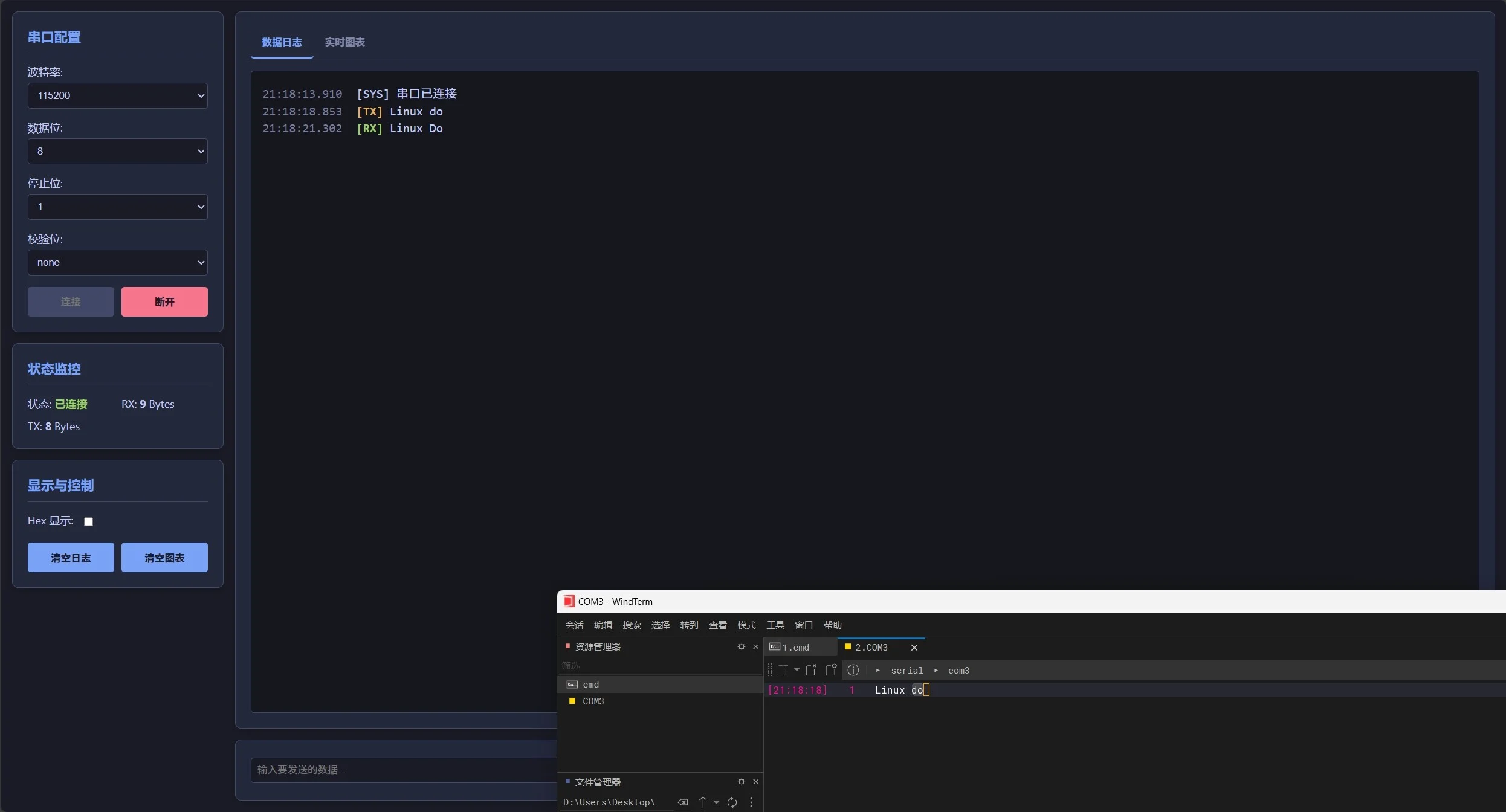Click the session record icon beside the info icon
The width and height of the screenshot is (1506, 812).
click(831, 670)
